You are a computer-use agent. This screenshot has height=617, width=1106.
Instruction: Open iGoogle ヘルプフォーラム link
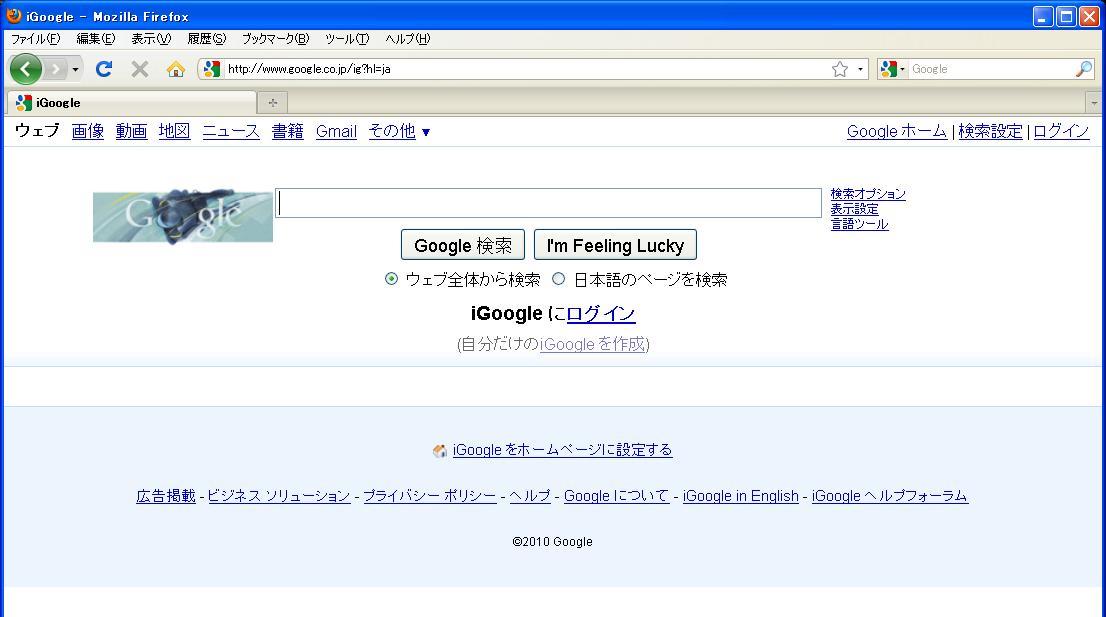click(x=889, y=496)
